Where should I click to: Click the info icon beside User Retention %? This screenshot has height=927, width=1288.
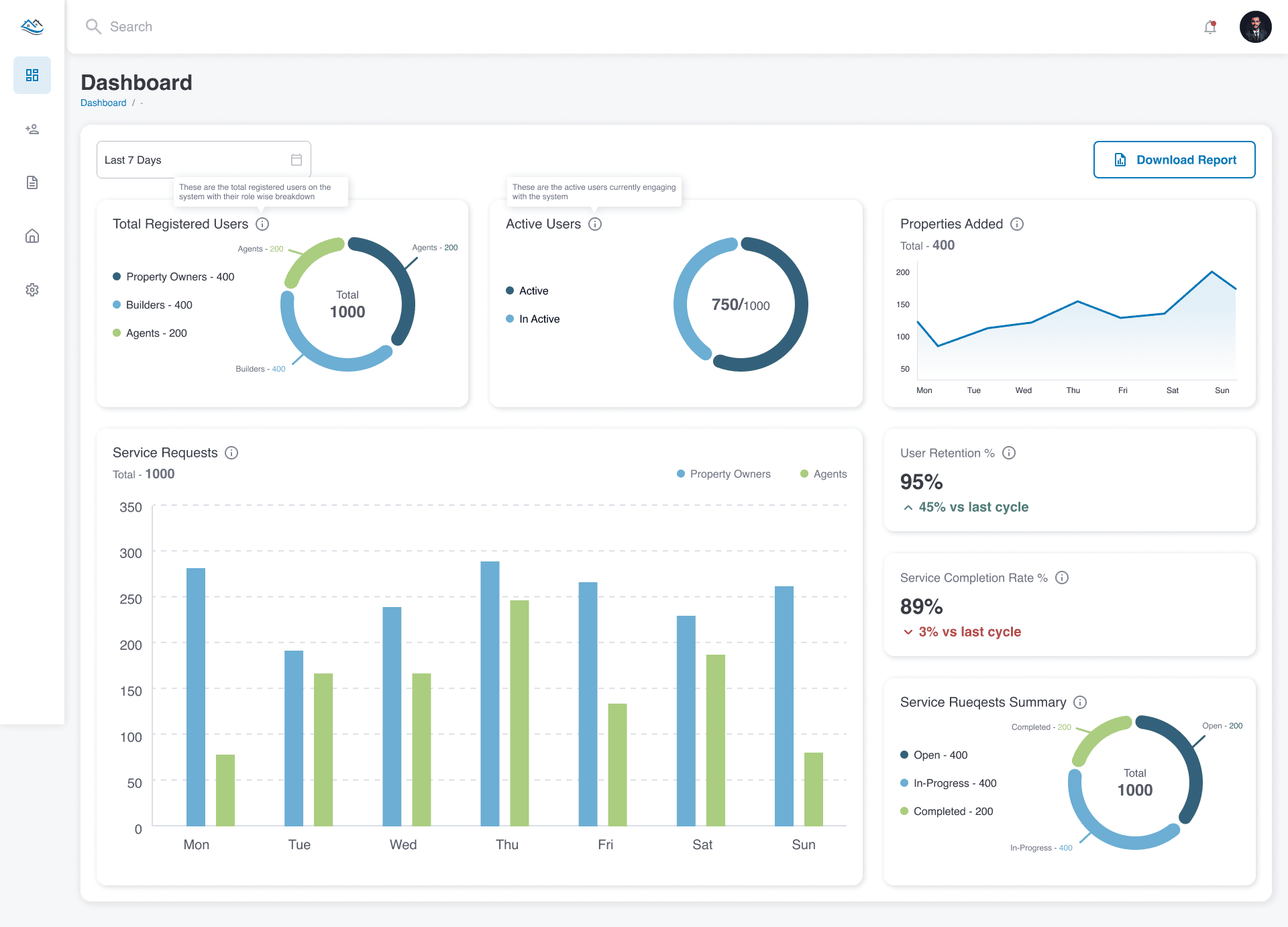(1009, 453)
